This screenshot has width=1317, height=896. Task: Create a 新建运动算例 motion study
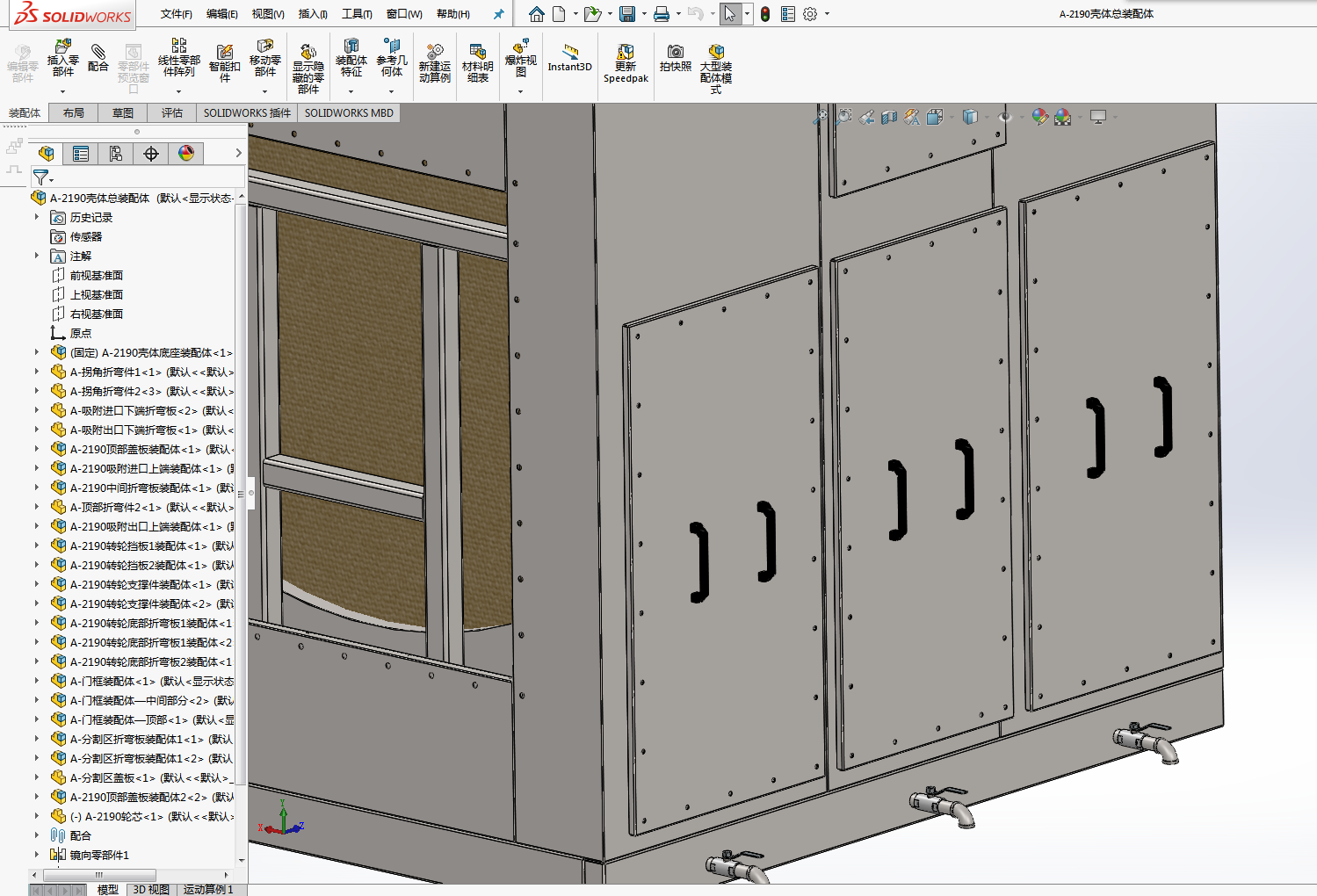pyautogui.click(x=434, y=63)
